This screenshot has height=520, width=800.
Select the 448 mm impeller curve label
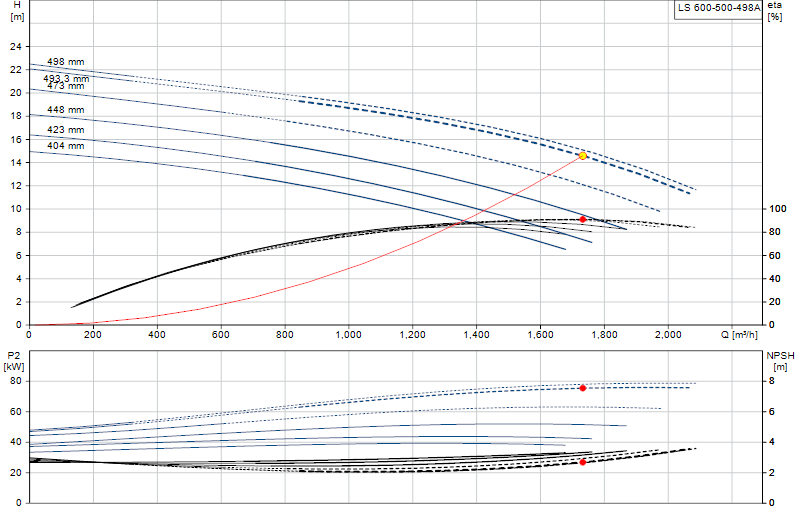[65, 110]
